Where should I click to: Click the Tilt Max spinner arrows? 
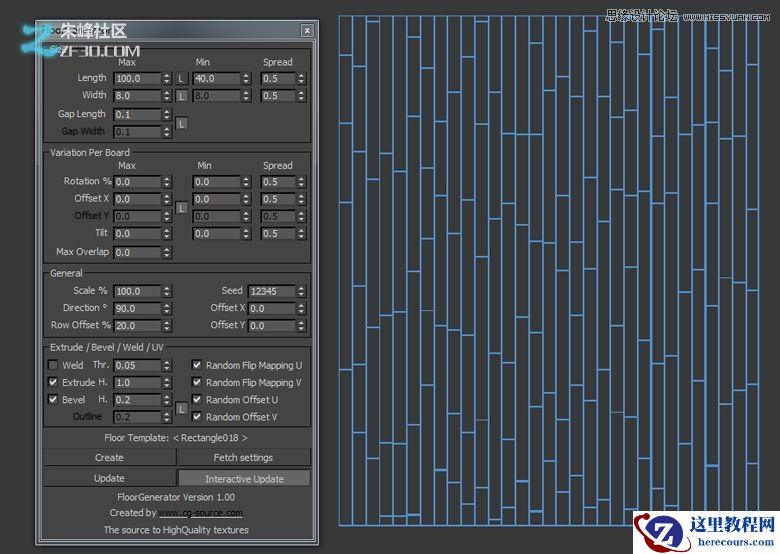[167, 234]
